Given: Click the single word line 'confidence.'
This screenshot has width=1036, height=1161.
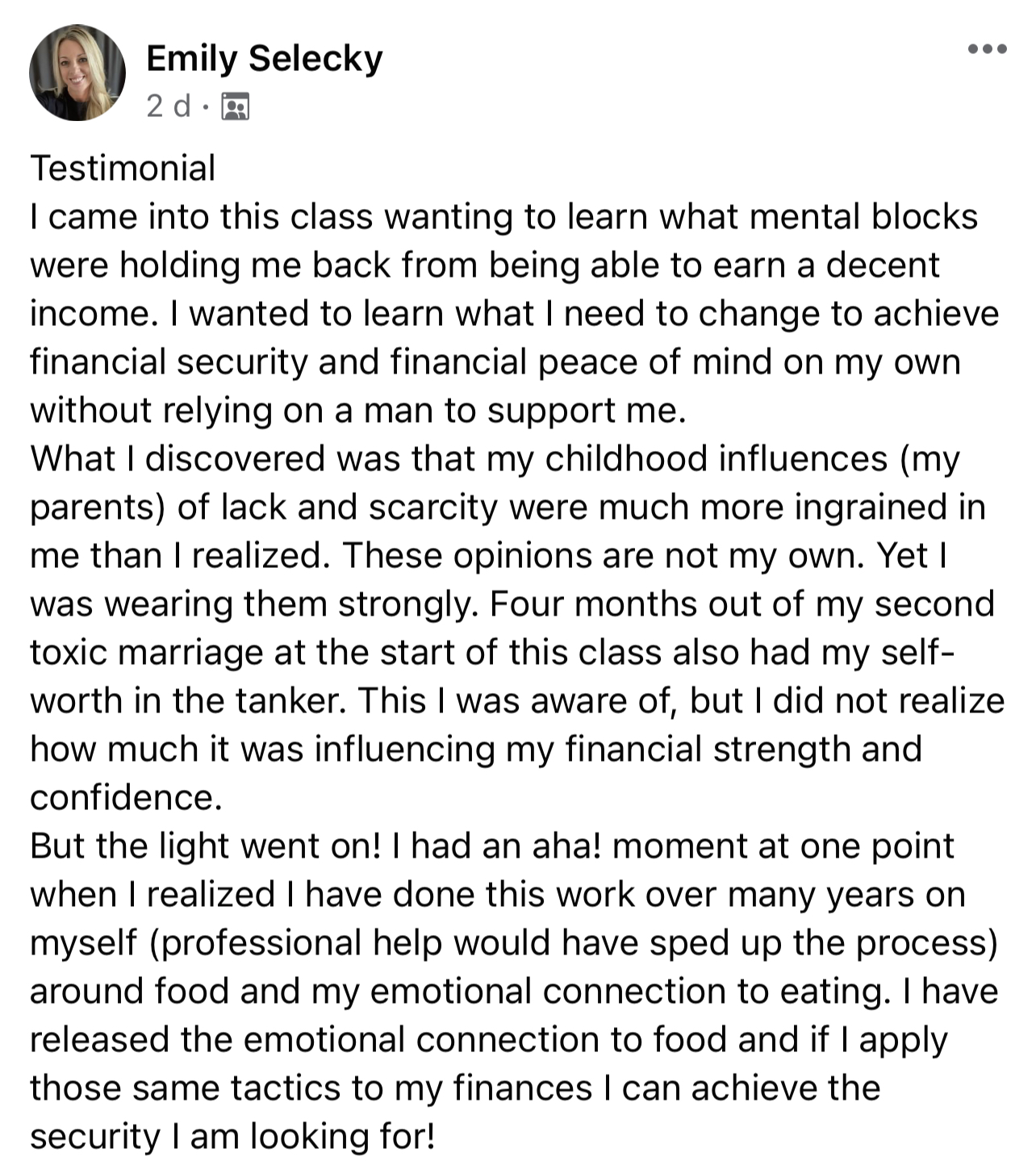Looking at the screenshot, I should coord(126,797).
